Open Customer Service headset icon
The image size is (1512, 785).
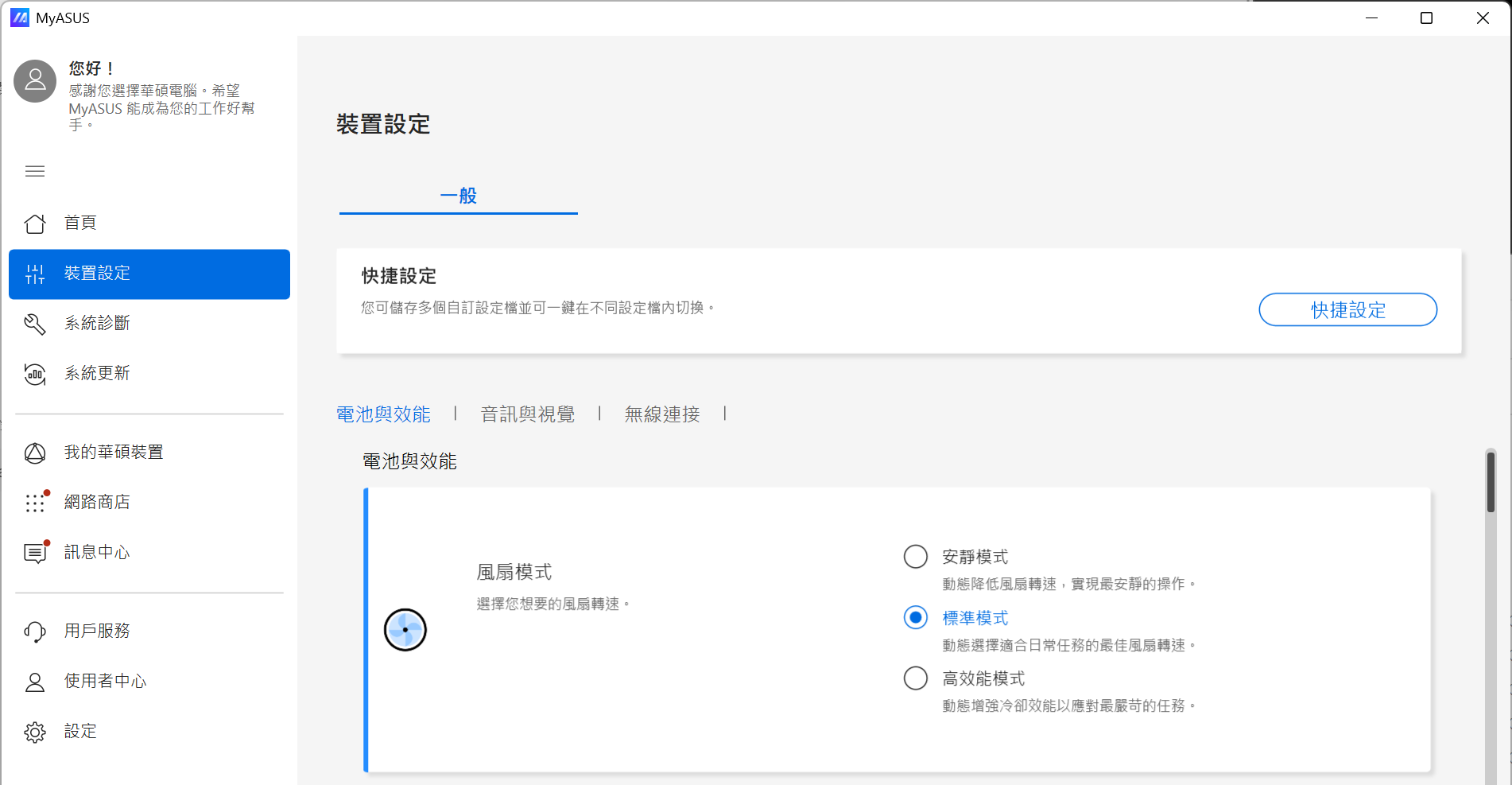(35, 631)
